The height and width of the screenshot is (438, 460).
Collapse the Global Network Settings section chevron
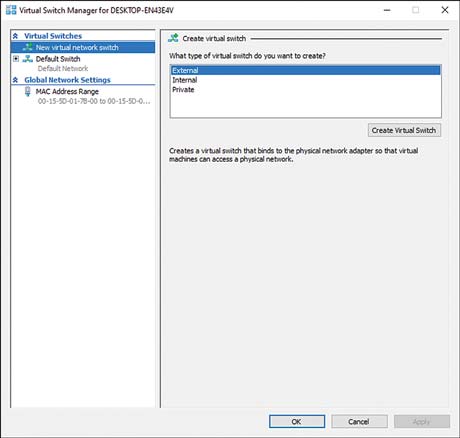click(15, 80)
